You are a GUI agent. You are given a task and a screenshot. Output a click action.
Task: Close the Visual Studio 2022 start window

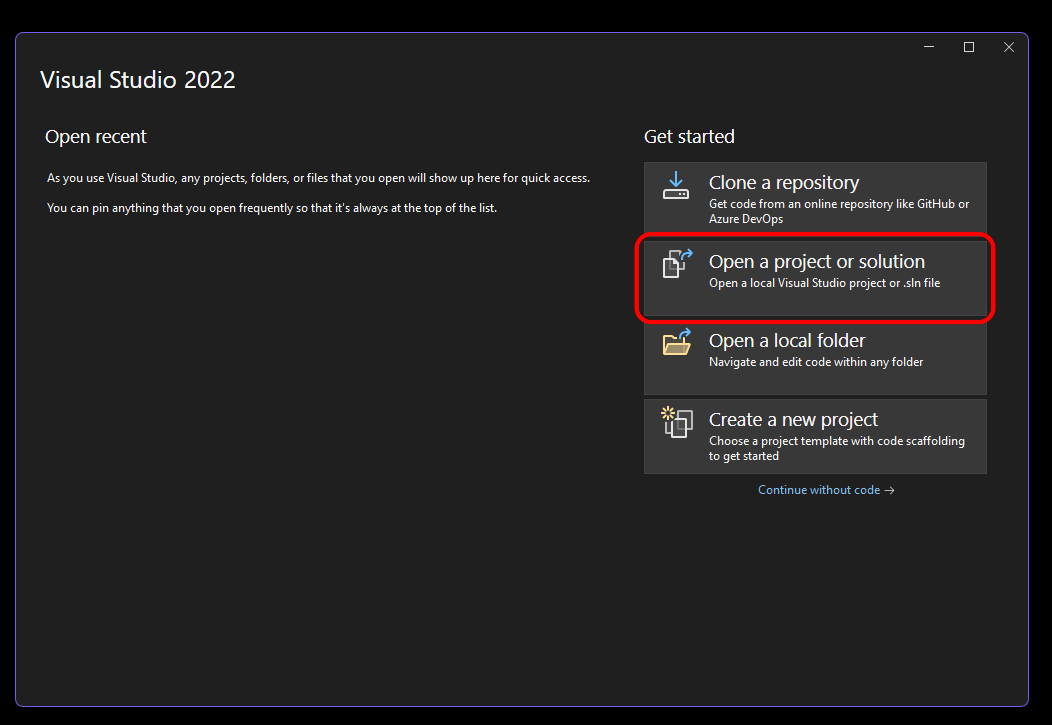[x=1008, y=47]
